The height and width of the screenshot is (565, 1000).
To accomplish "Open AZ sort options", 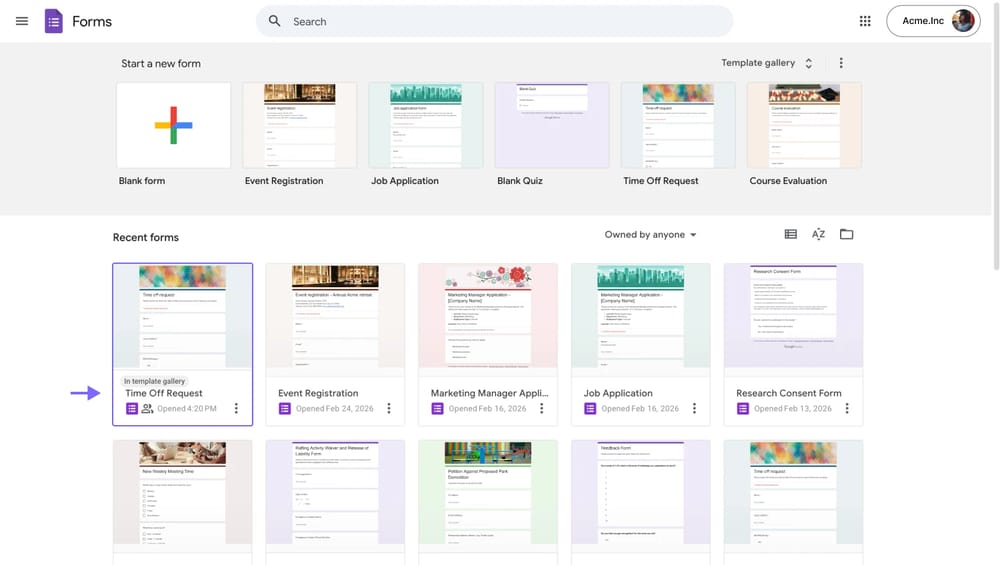I will pyautogui.click(x=818, y=234).
